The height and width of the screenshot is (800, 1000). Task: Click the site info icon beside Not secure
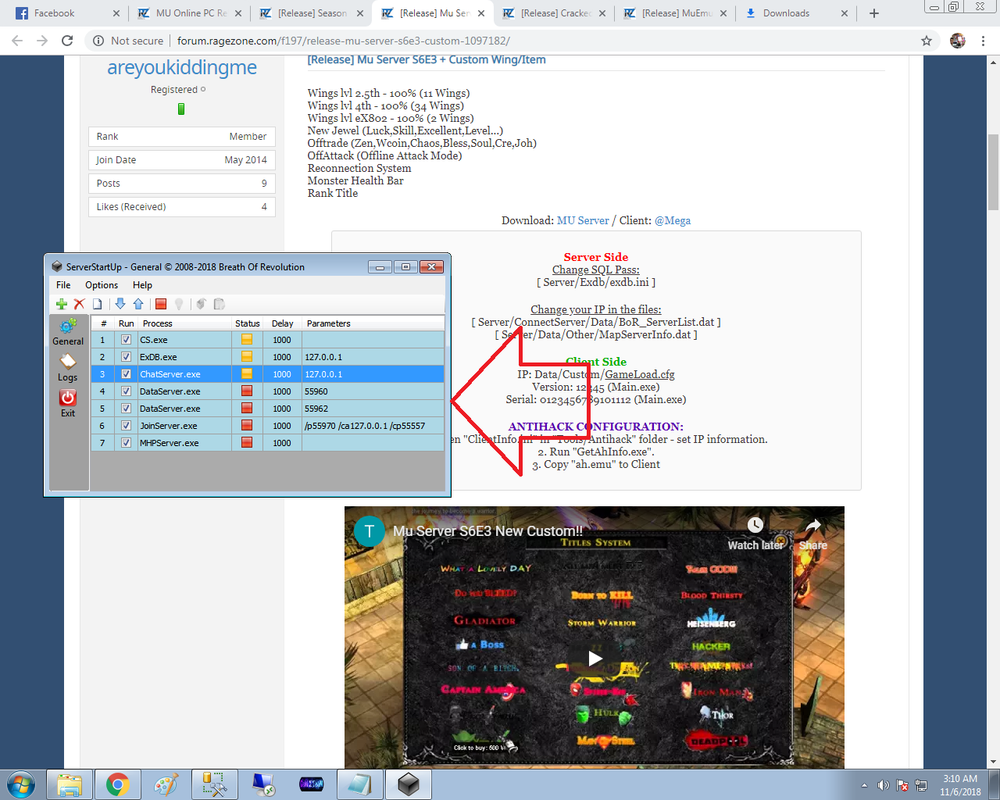click(x=98, y=41)
